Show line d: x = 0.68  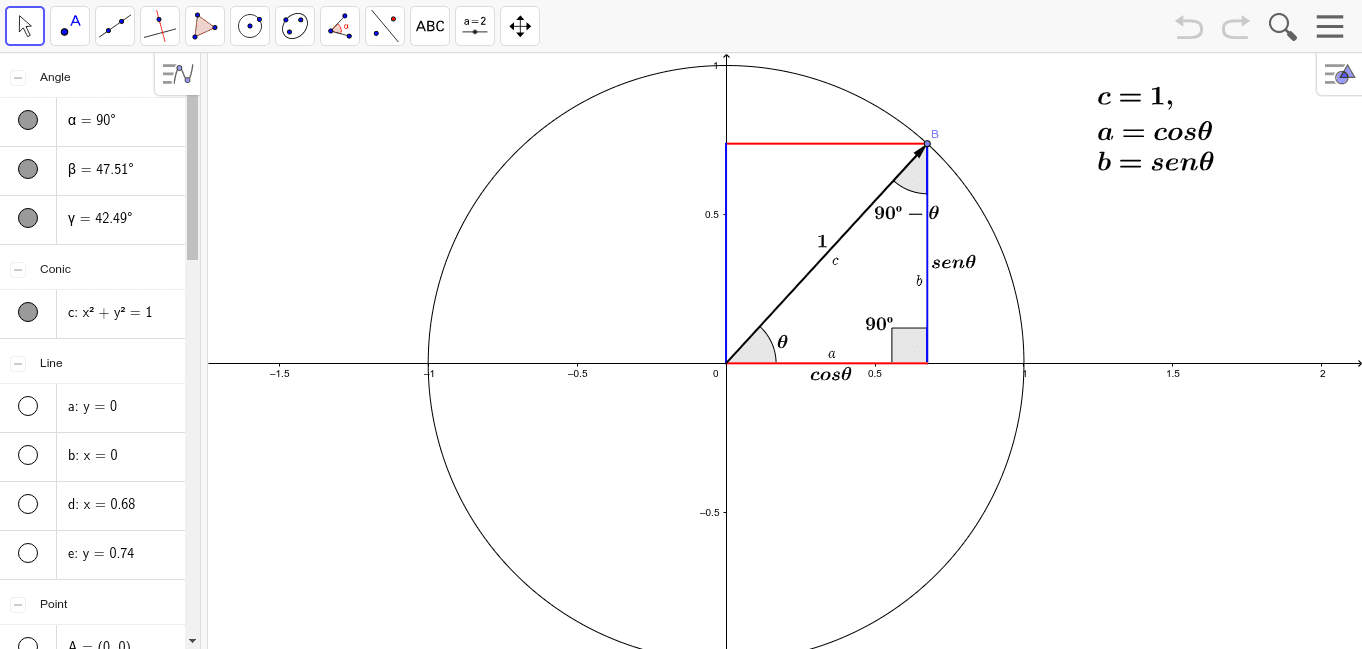[x=28, y=504]
